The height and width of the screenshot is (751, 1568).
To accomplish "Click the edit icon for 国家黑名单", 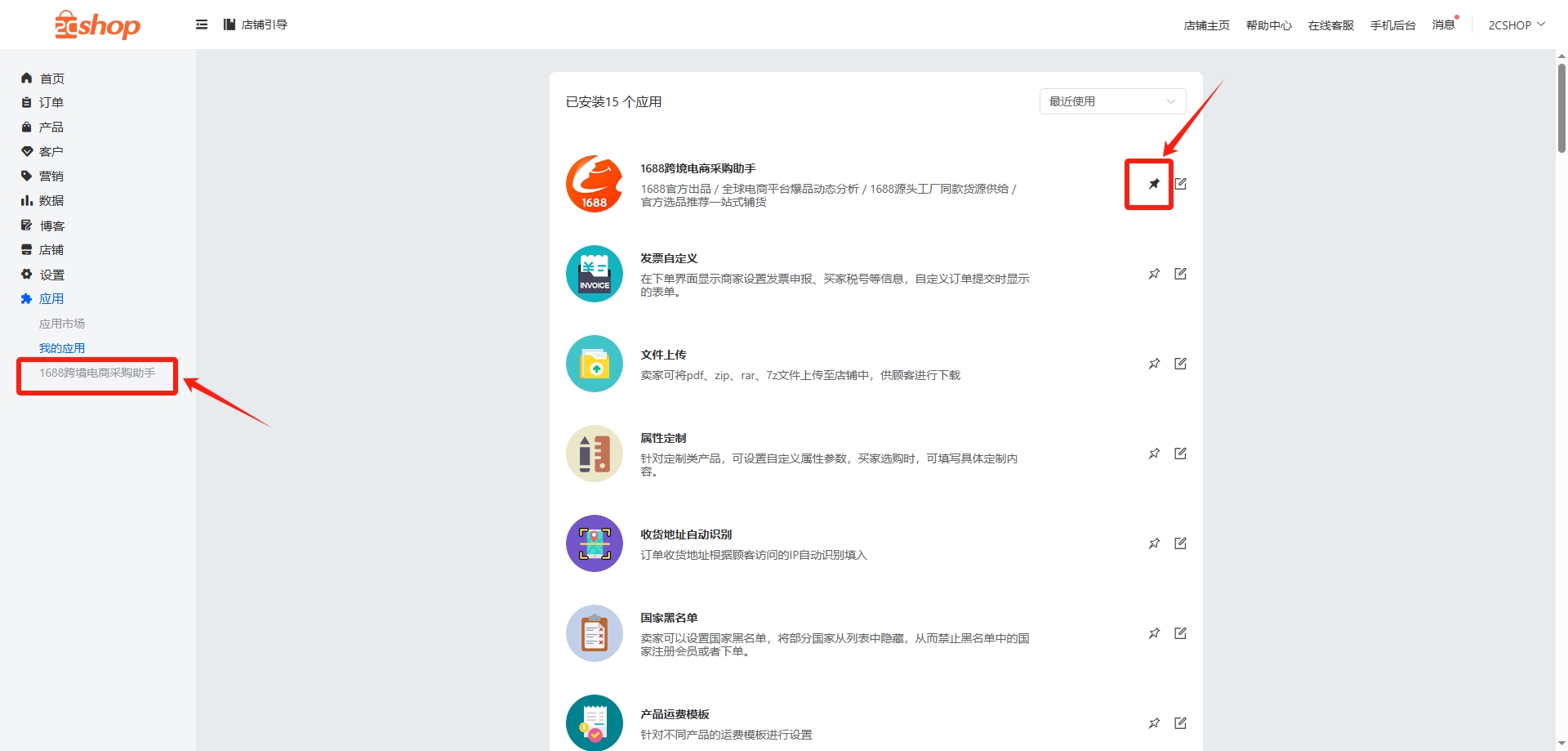I will click(1180, 633).
